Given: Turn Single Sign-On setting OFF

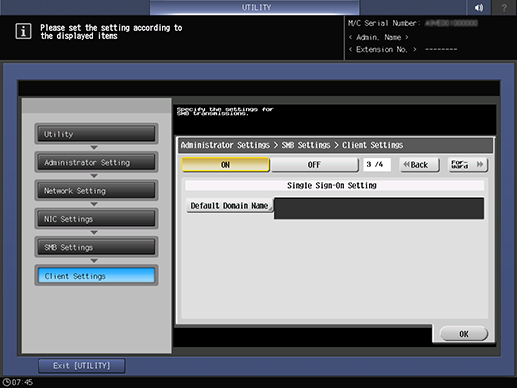Looking at the screenshot, I should click(x=314, y=165).
